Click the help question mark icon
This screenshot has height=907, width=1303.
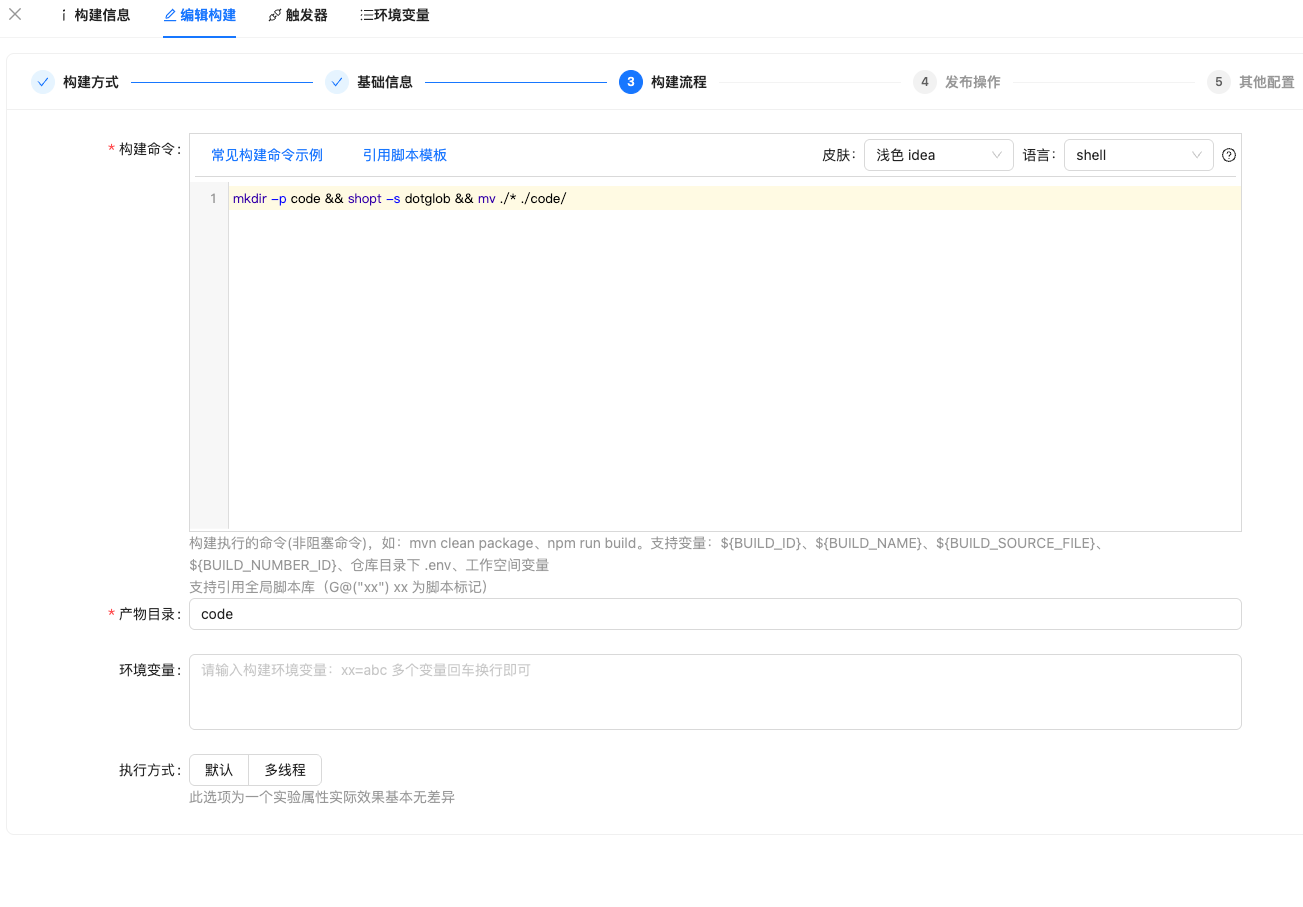(1230, 155)
